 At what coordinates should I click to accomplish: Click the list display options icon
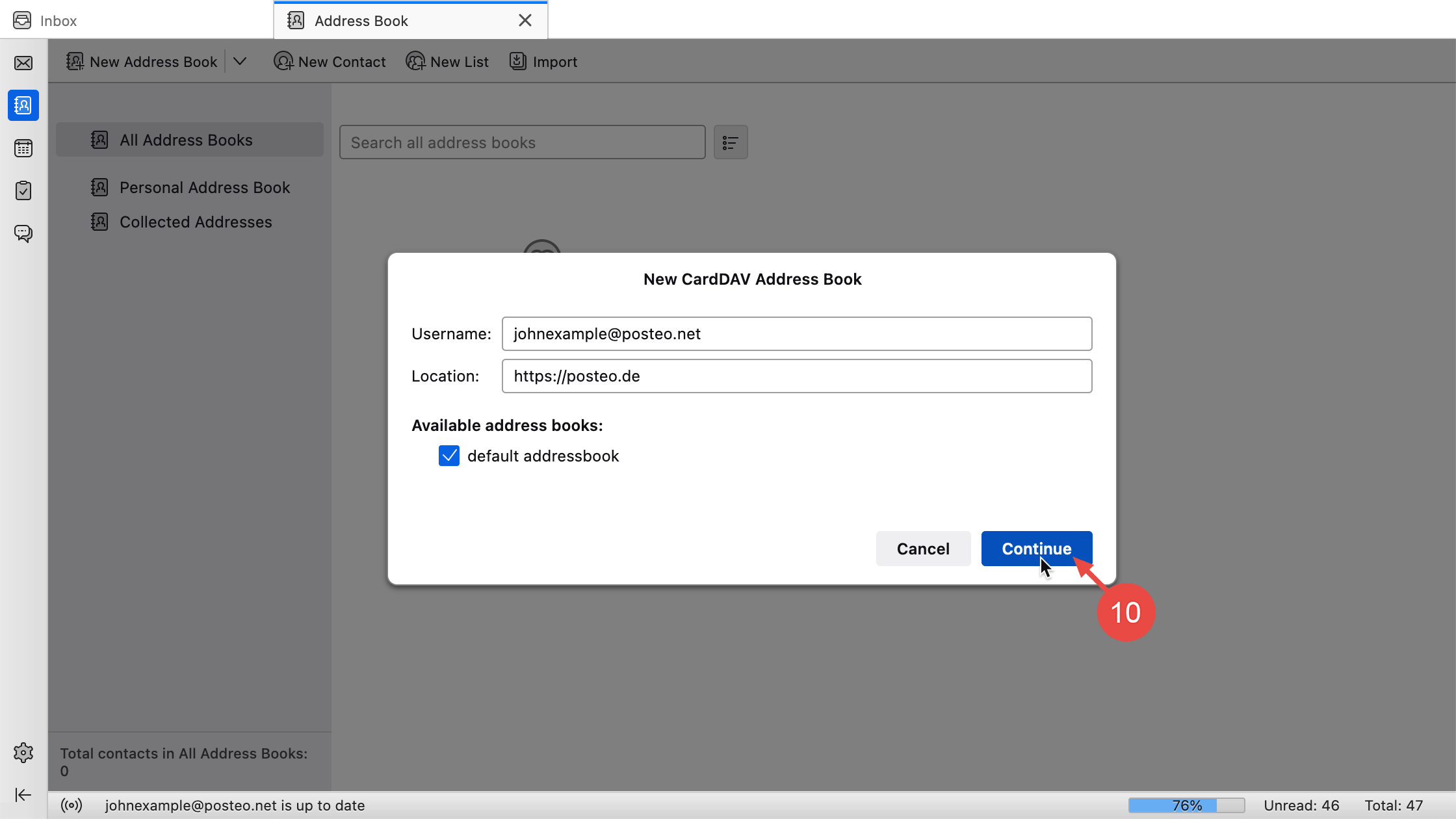[730, 142]
